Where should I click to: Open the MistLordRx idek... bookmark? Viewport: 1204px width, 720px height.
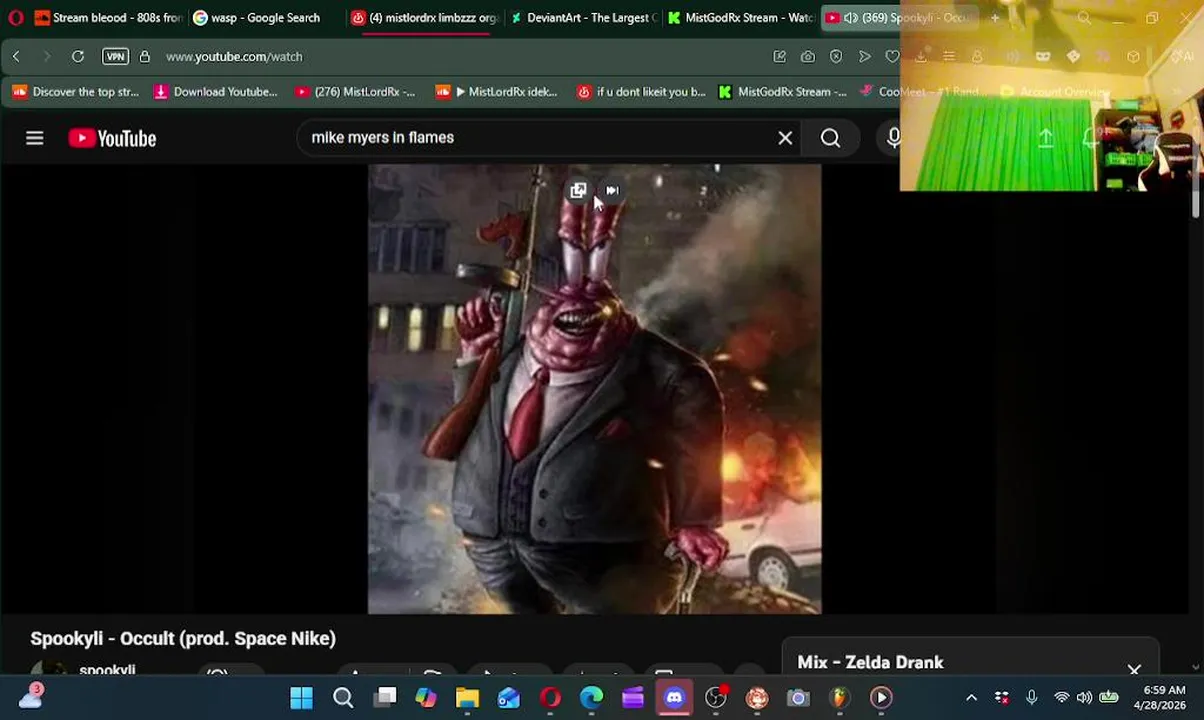497,92
